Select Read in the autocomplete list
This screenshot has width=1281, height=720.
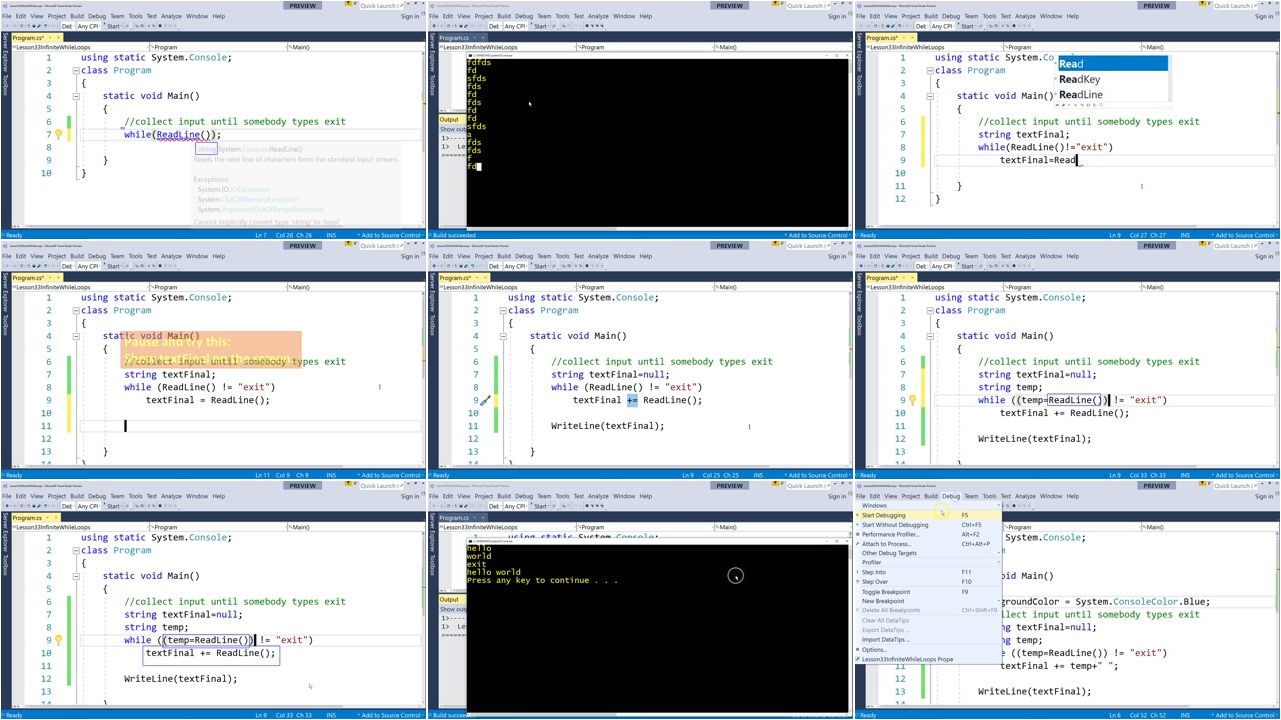(1112, 64)
